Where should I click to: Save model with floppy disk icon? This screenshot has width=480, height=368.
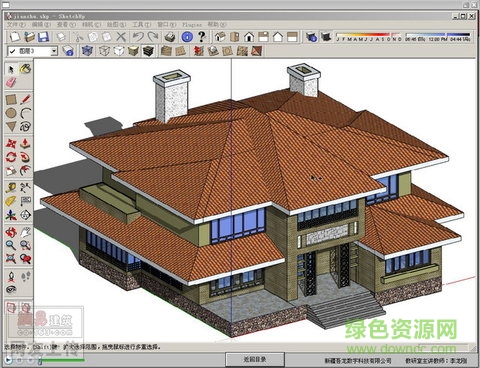point(44,37)
